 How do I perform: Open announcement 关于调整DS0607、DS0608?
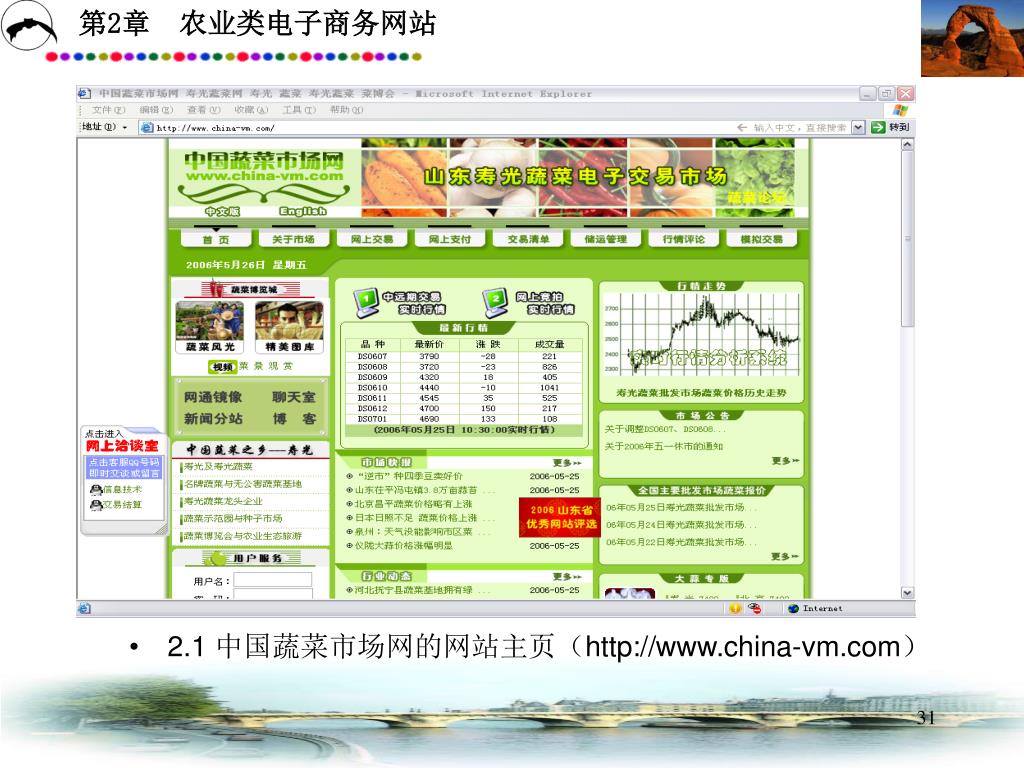coord(665,429)
